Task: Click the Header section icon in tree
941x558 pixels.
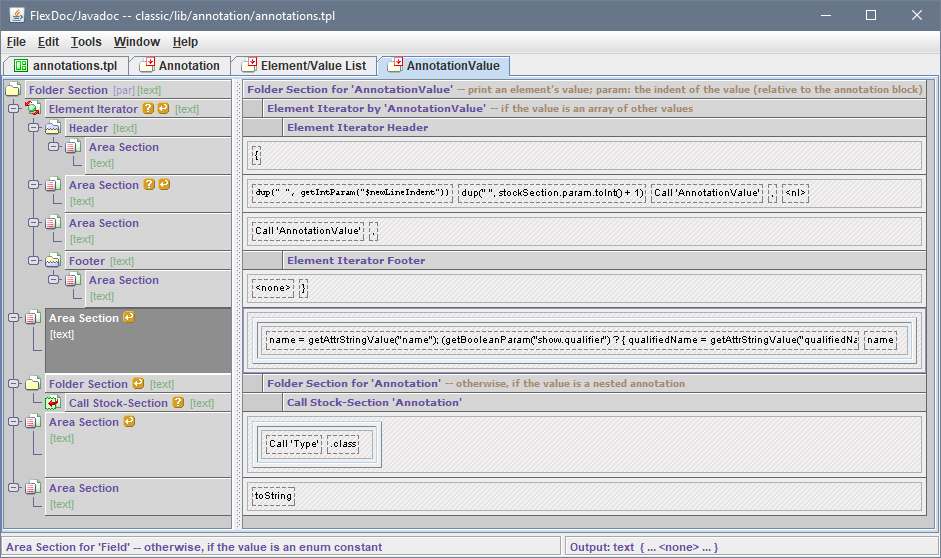Action: [x=53, y=128]
